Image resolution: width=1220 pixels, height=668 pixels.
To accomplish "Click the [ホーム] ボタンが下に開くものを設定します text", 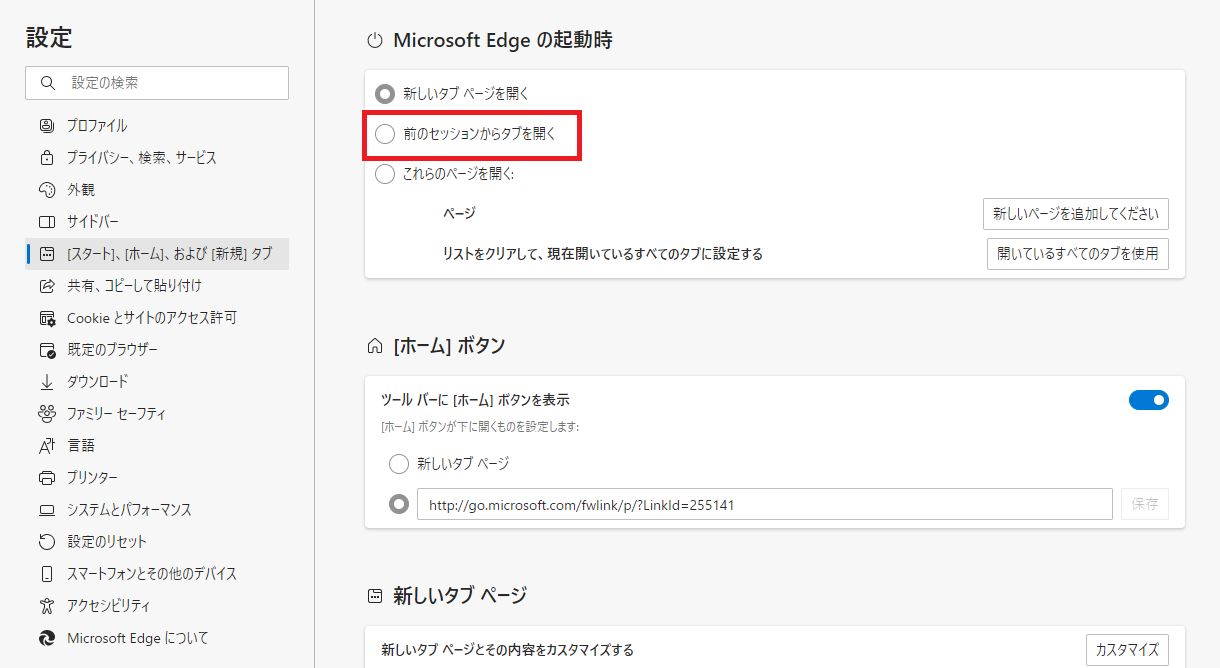I will pos(480,427).
